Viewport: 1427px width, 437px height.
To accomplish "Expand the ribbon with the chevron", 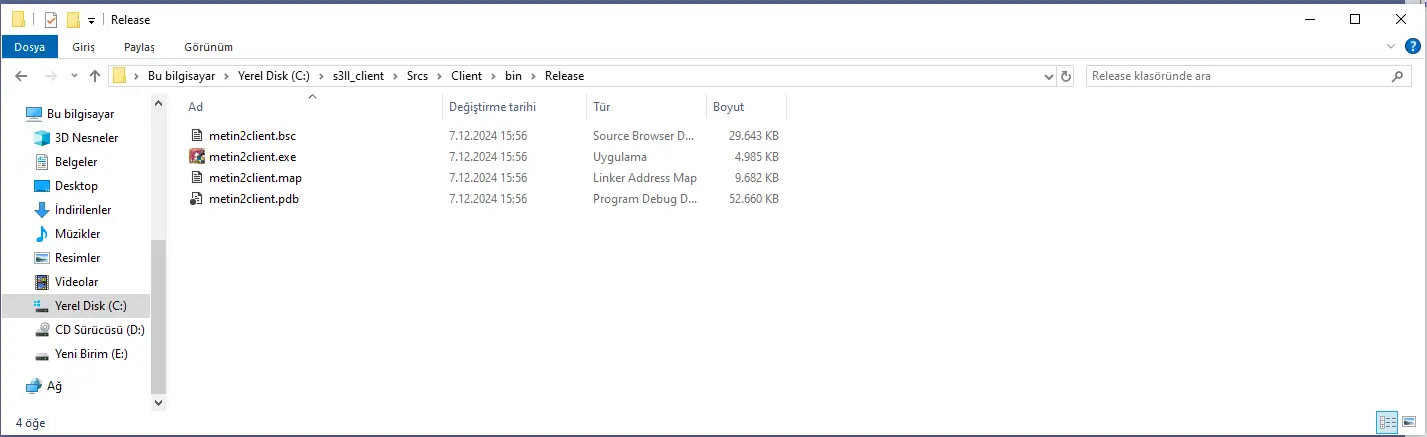I will 1391,46.
